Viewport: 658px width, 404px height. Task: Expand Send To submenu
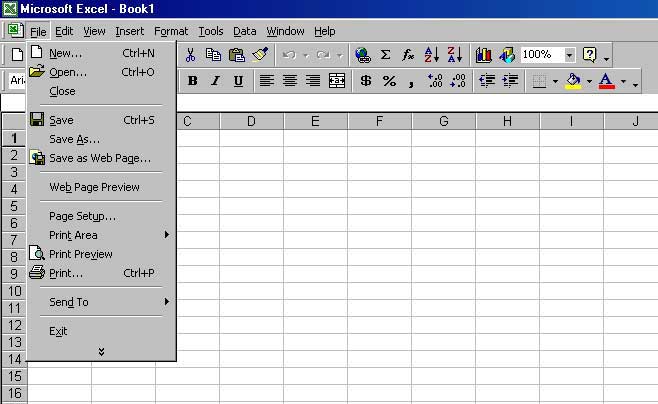tap(167, 302)
